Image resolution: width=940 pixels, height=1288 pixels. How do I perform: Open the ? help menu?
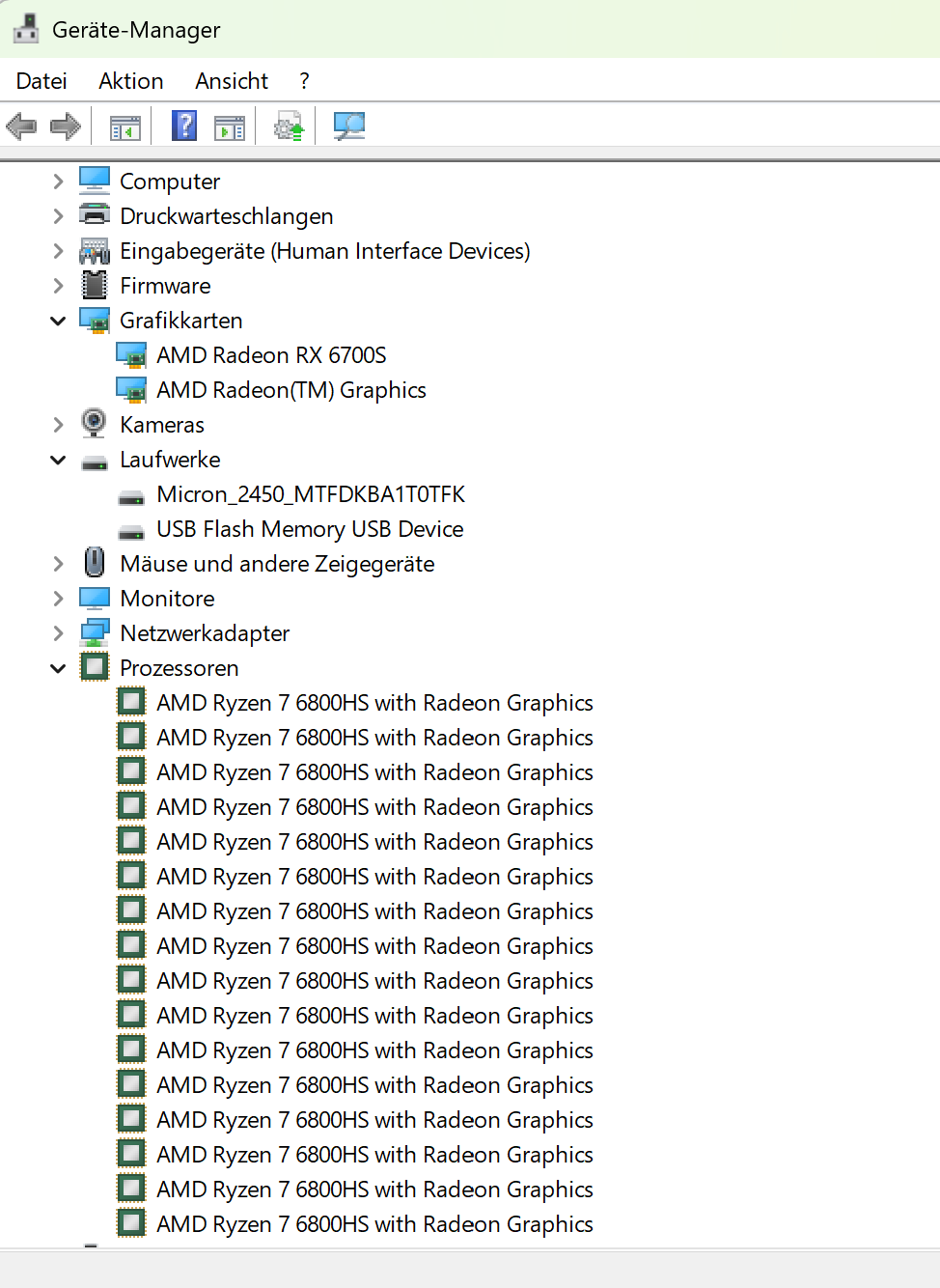(x=304, y=81)
